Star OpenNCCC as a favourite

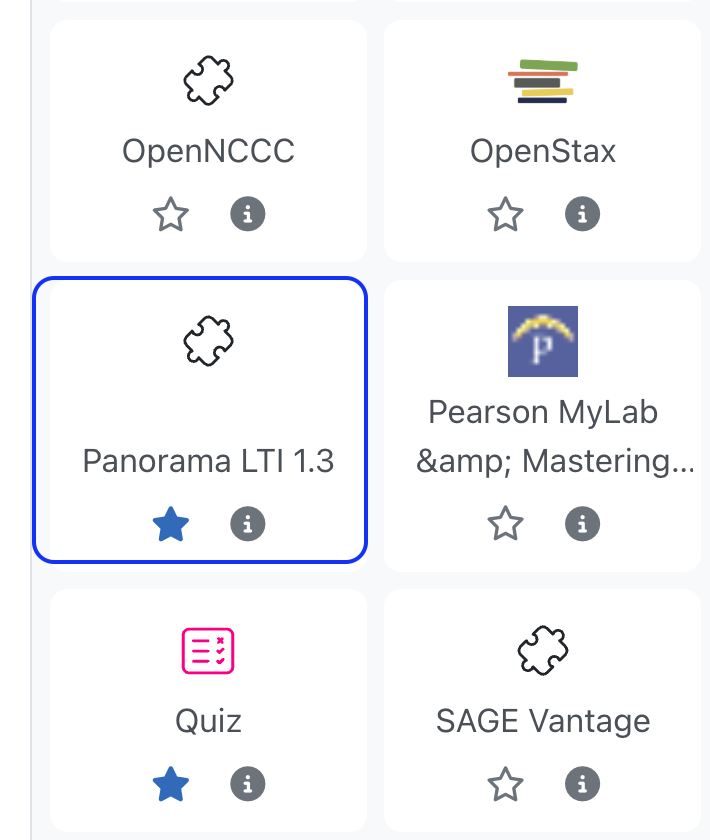(x=171, y=214)
